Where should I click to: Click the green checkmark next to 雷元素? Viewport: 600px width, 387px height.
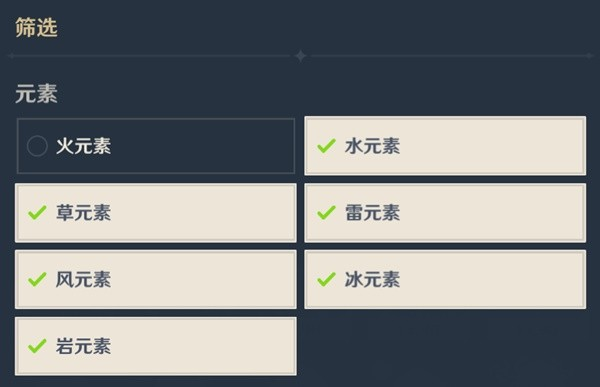(326, 212)
